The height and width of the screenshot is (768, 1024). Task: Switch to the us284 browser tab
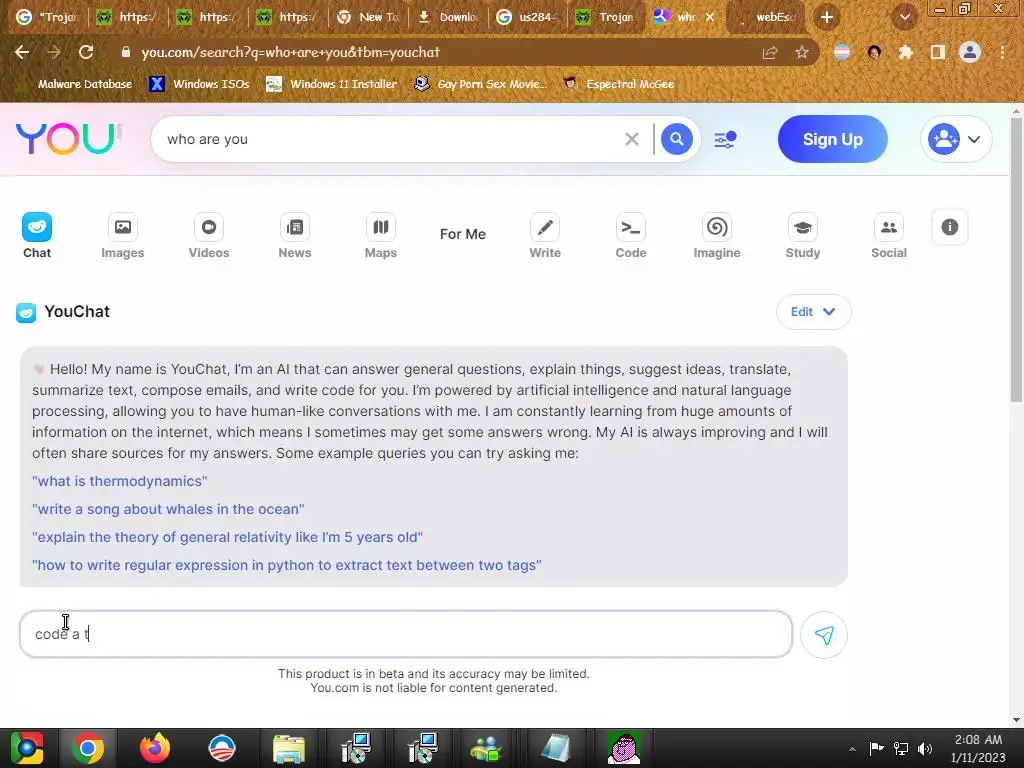528,17
